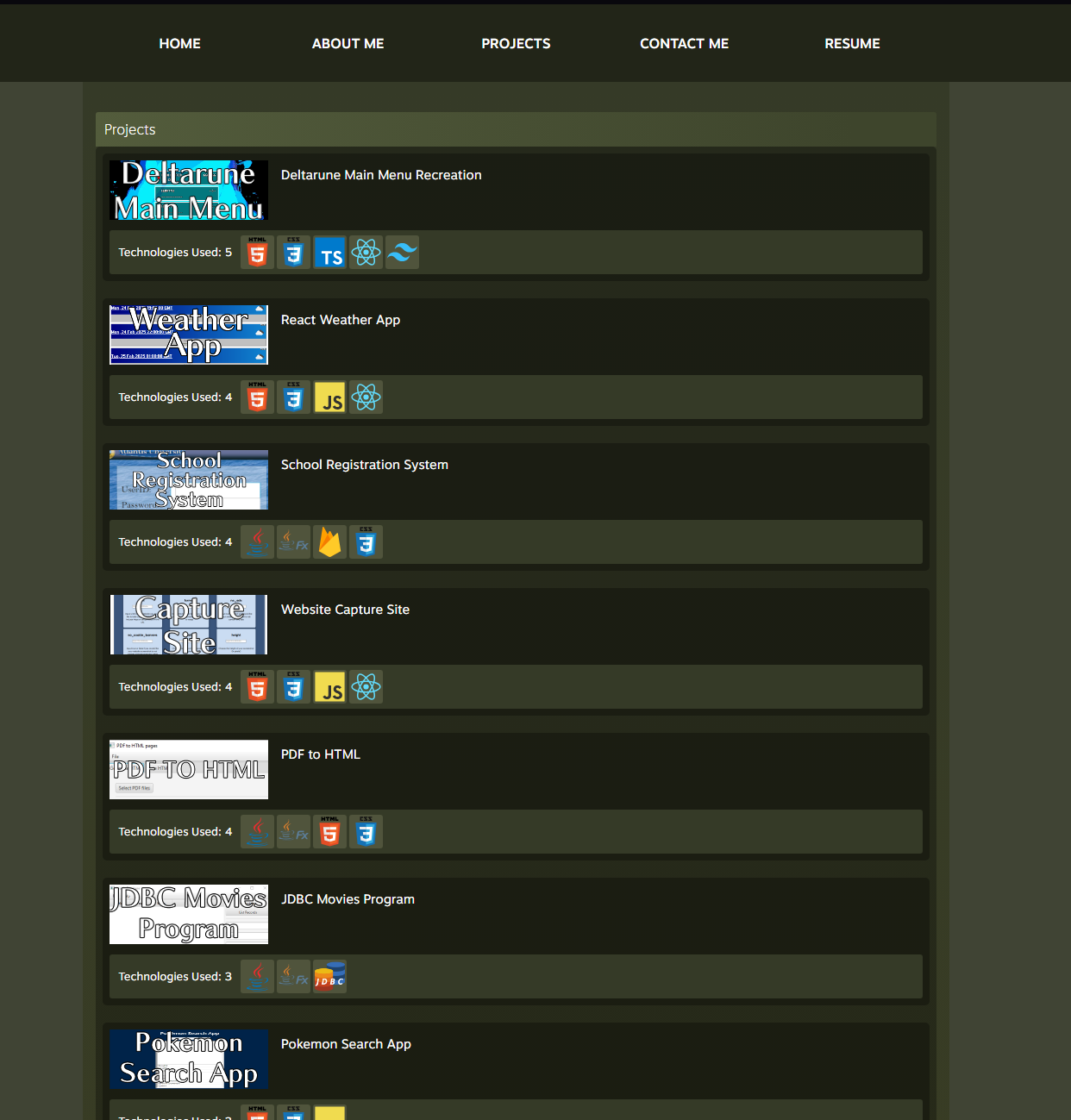
Task: Click 'Technologies Used: 4' in React Weather App
Action: [175, 397]
